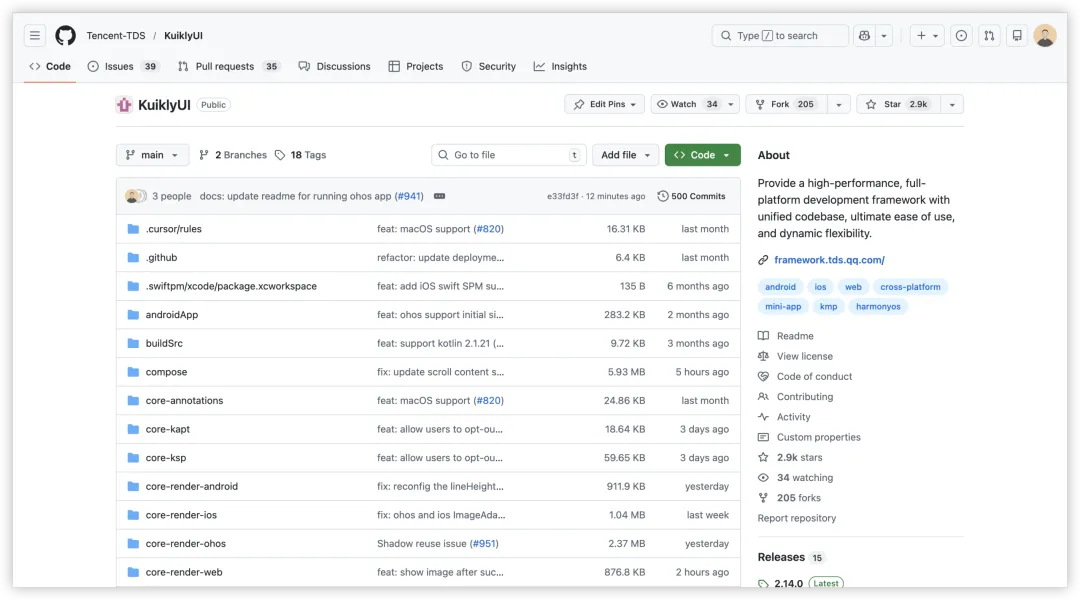Click the Go to file field
The height and width of the screenshot is (600, 1080).
coord(509,155)
